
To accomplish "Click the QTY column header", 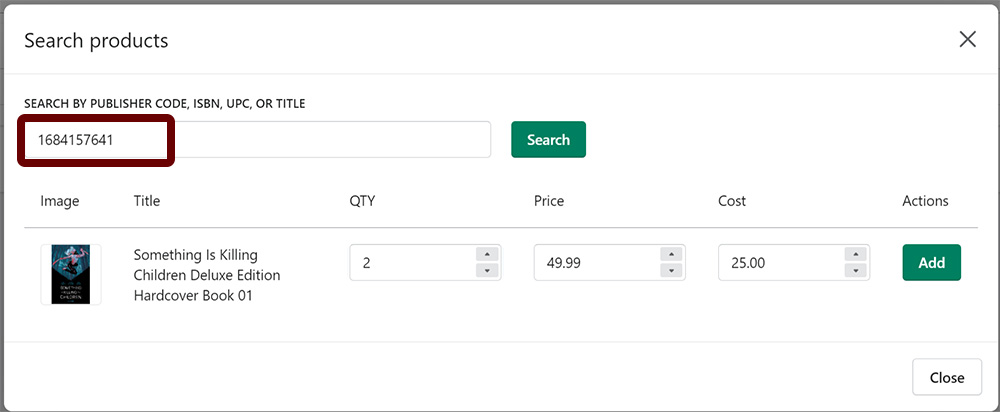I will [362, 201].
